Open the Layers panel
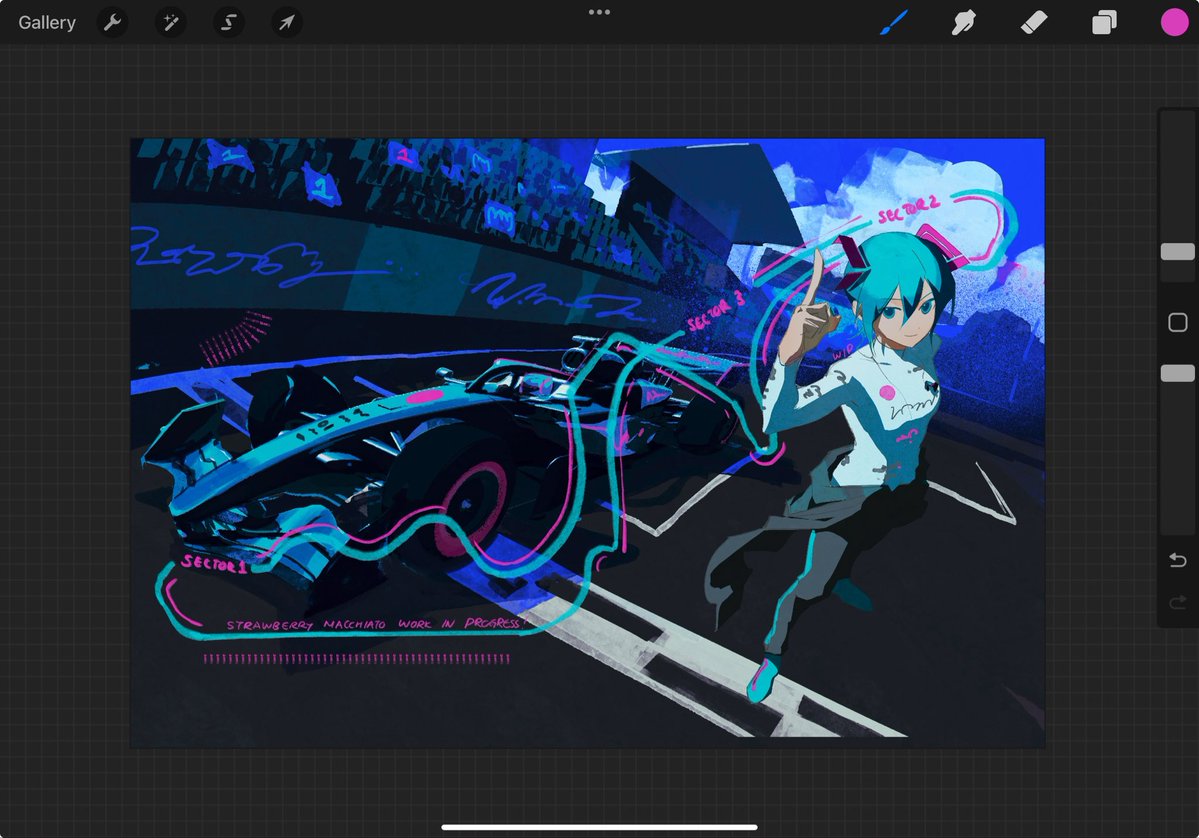The height and width of the screenshot is (838, 1199). tap(1103, 23)
